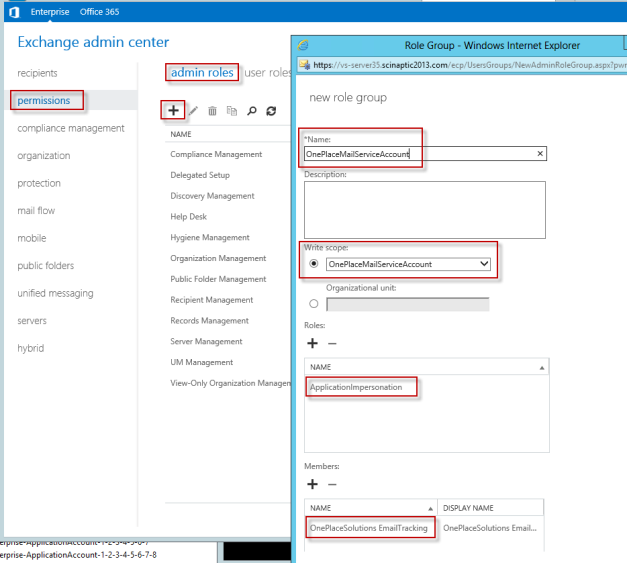The height and width of the screenshot is (563, 627).
Task: Open protection in the left navigation
Action: pyautogui.click(x=39, y=183)
